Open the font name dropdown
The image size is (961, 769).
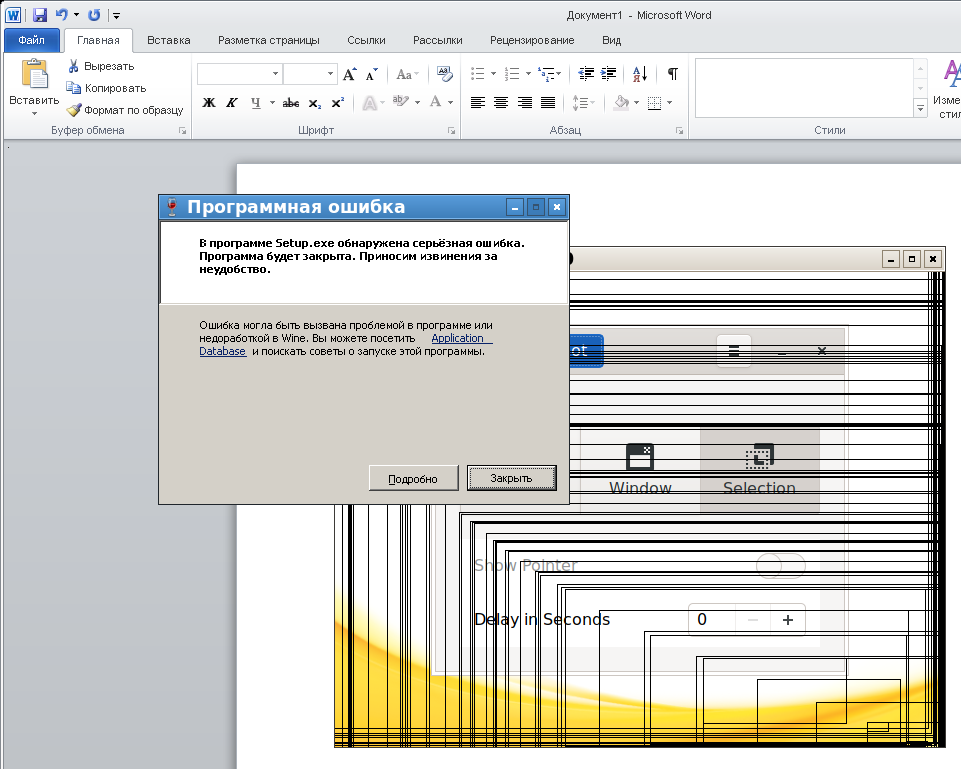tap(275, 74)
